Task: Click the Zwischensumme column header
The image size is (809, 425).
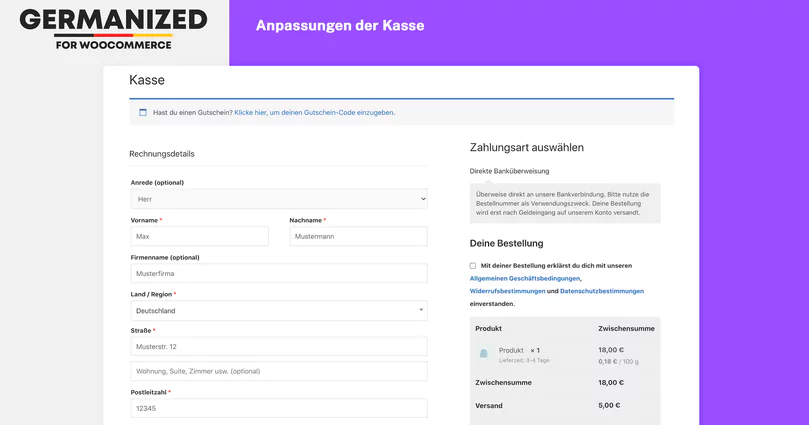Action: [x=626, y=329]
